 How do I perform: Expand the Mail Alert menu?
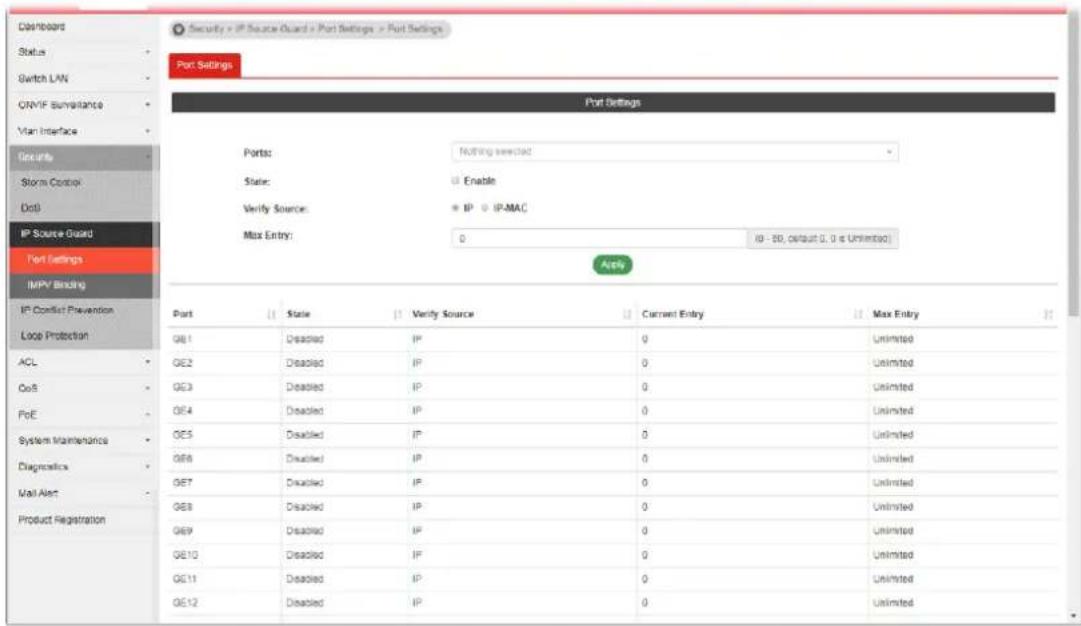click(x=84, y=493)
